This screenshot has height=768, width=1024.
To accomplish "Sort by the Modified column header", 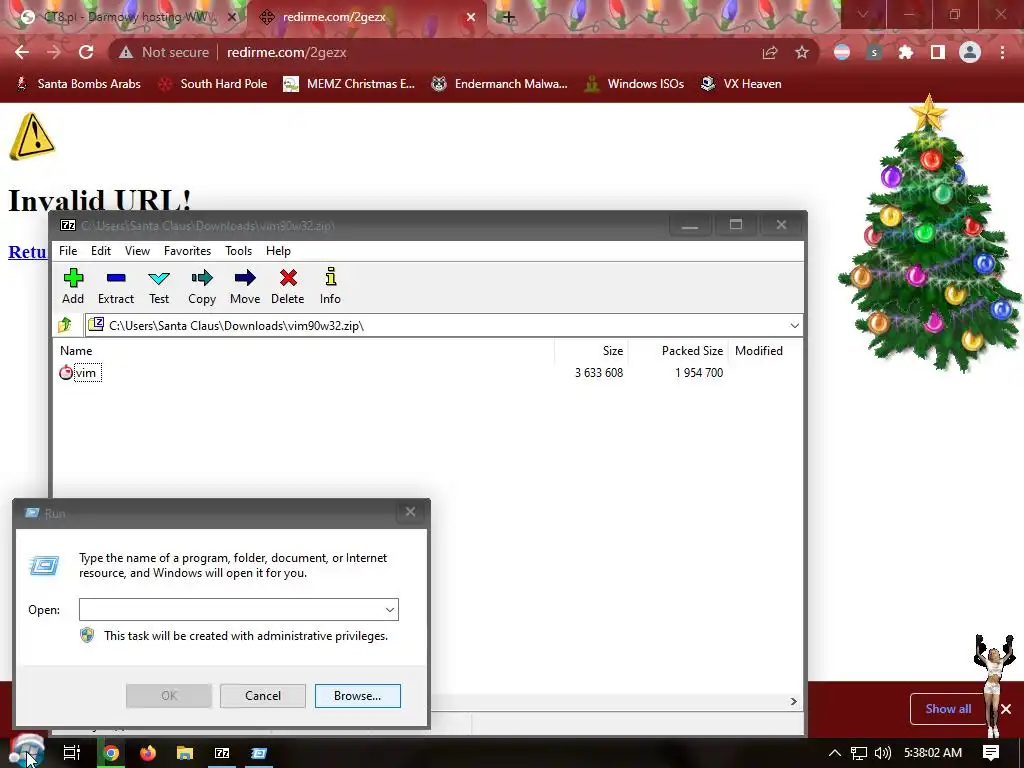I will pos(759,351).
